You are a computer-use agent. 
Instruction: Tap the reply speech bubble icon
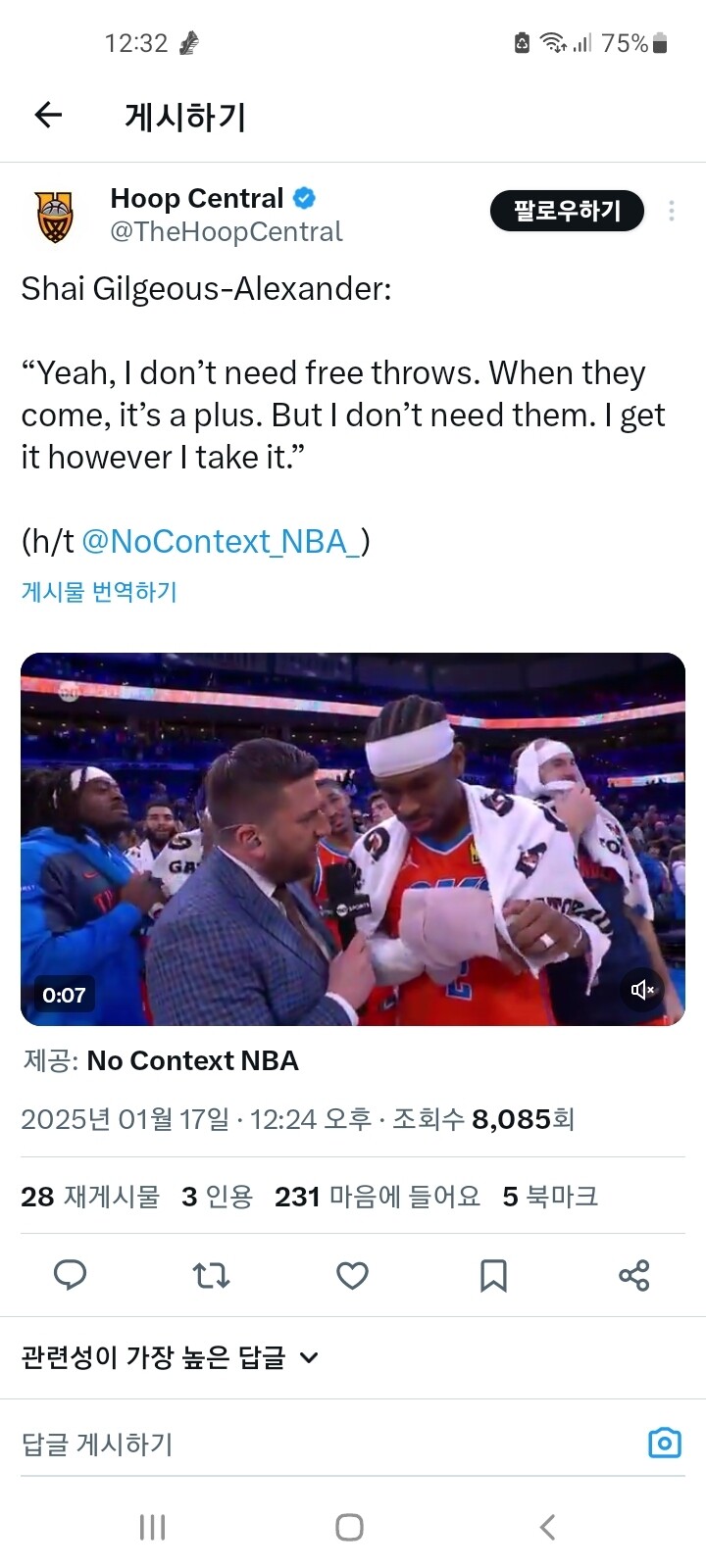tap(70, 1275)
